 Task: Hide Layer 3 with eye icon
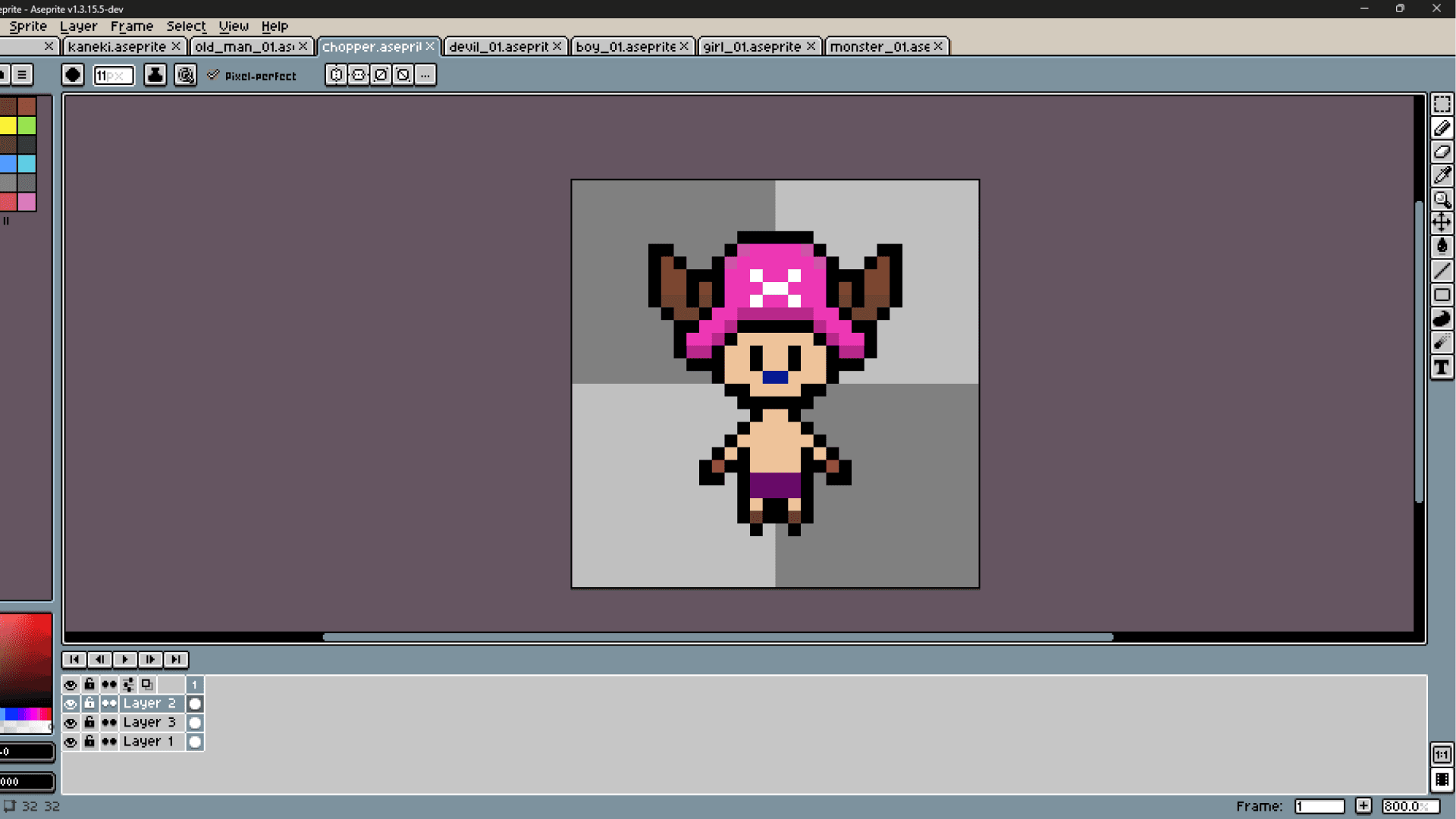coord(71,723)
